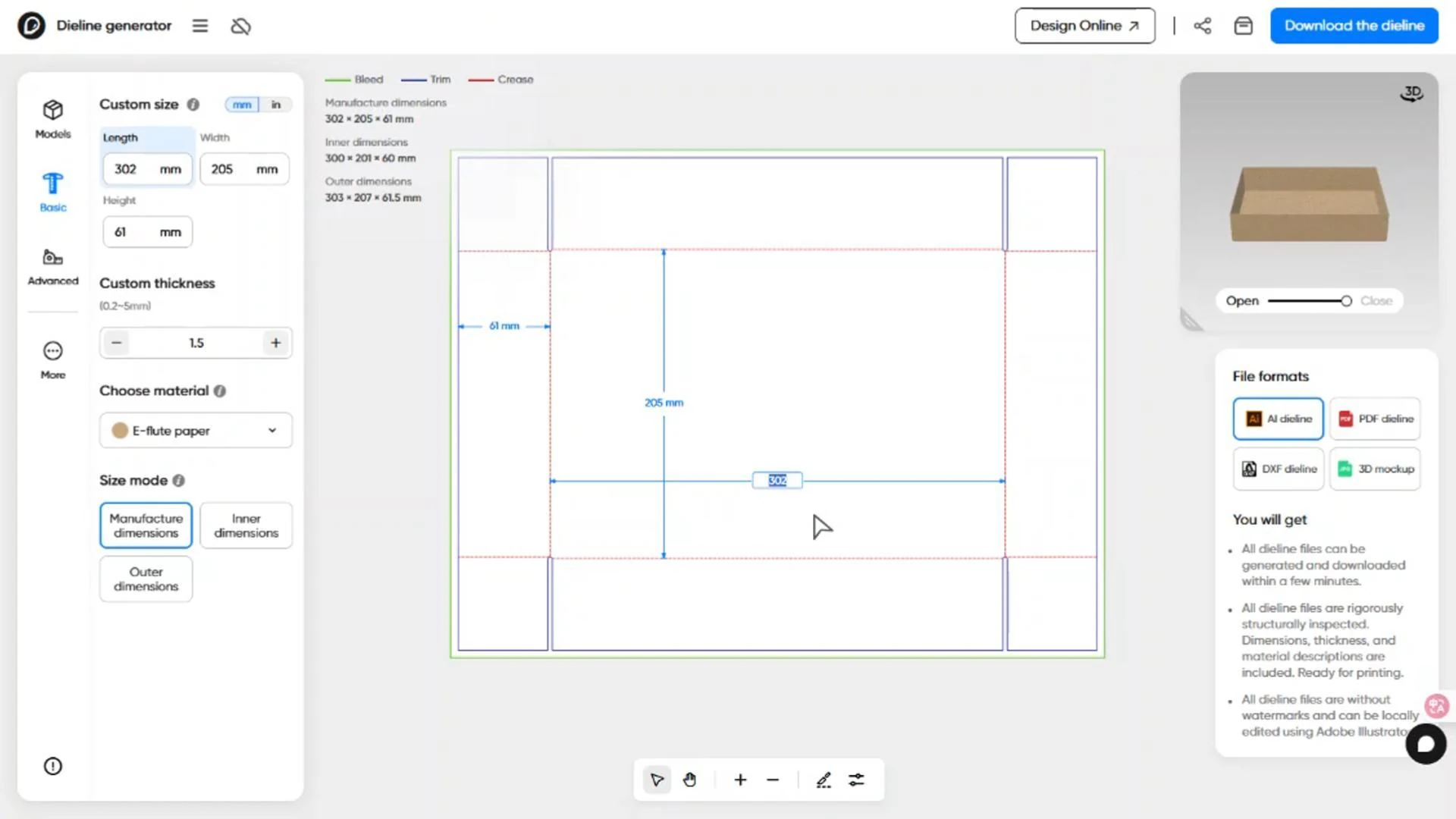Decrease thickness with the minus button
1456x819 pixels.
[117, 343]
